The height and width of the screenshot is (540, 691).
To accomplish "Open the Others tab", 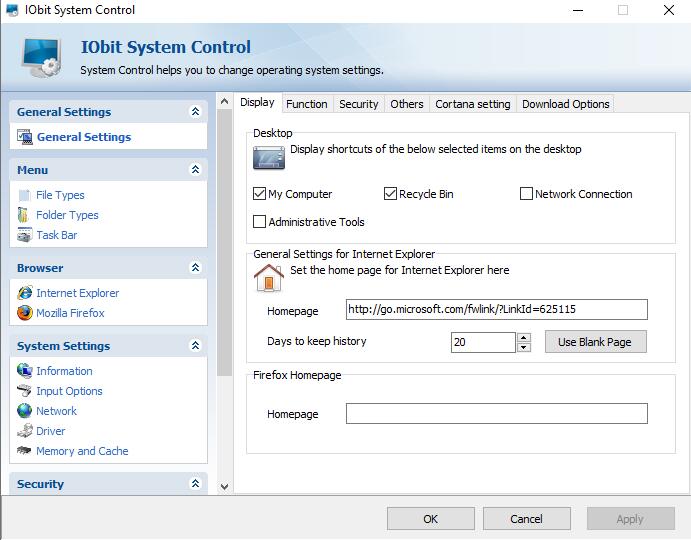I will (x=407, y=104).
